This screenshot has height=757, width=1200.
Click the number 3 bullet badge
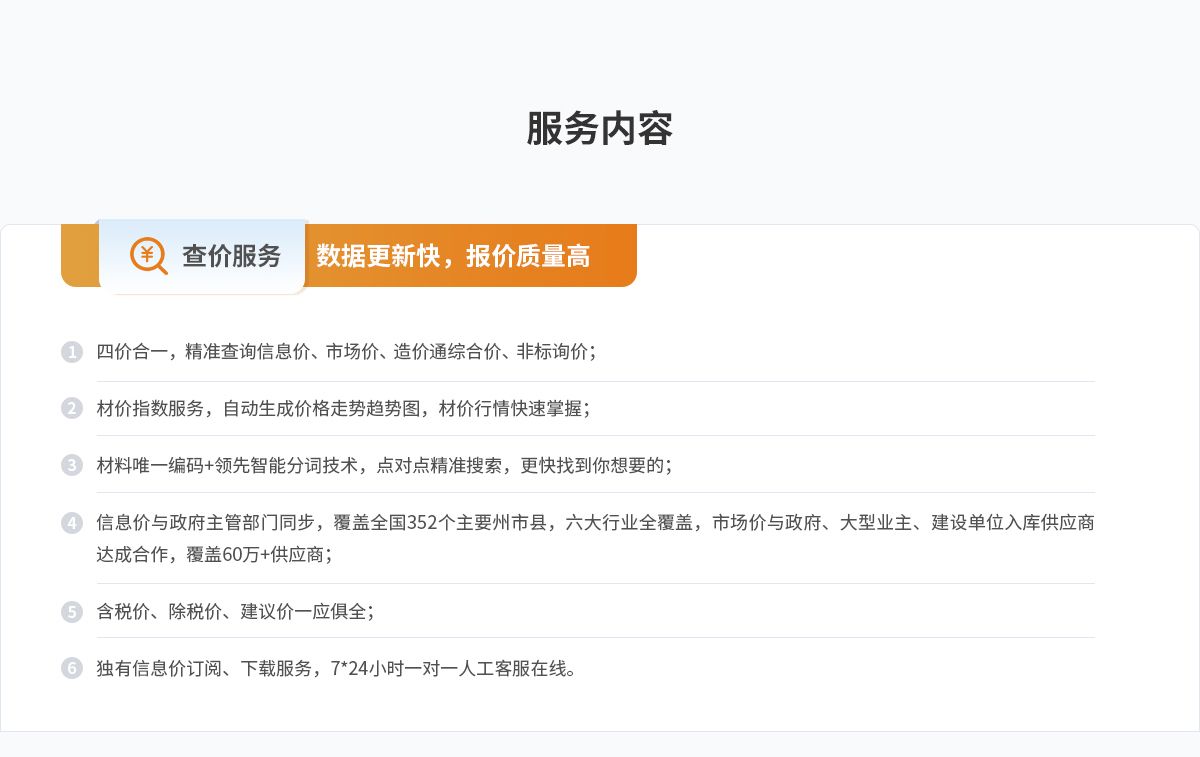tap(71, 465)
